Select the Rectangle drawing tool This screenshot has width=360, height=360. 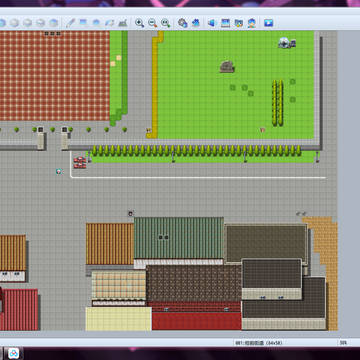[x=83, y=23]
